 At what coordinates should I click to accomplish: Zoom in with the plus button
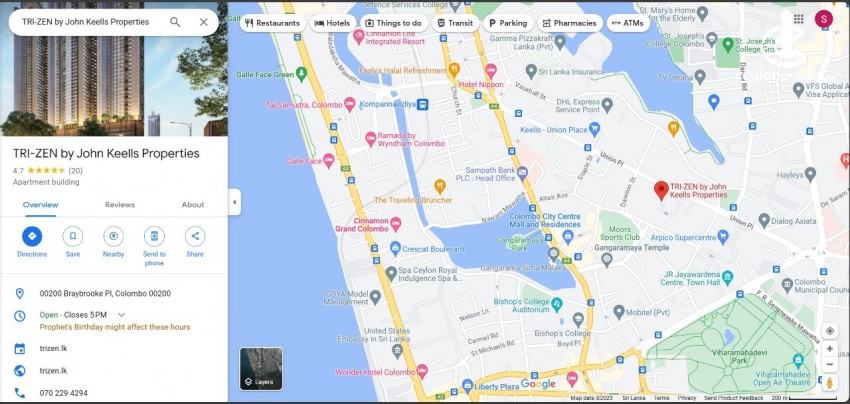829,349
